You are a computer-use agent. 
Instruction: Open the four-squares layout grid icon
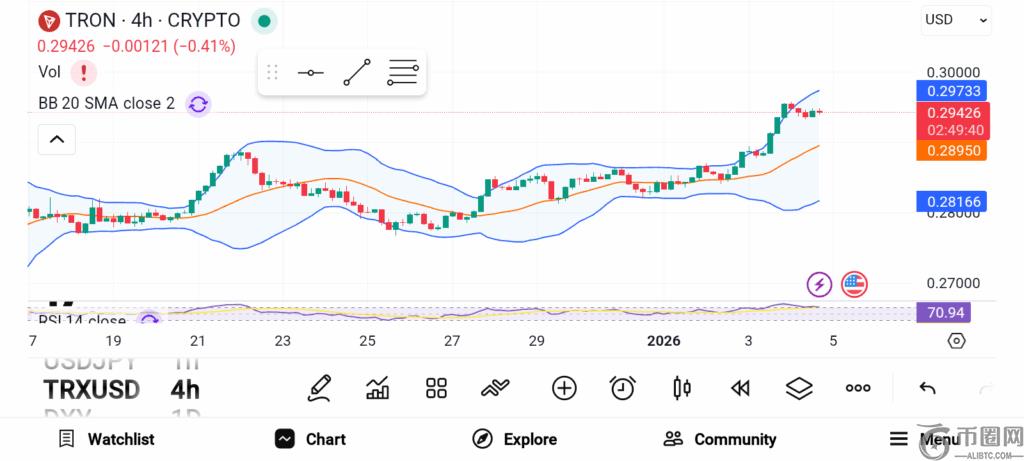[436, 389]
